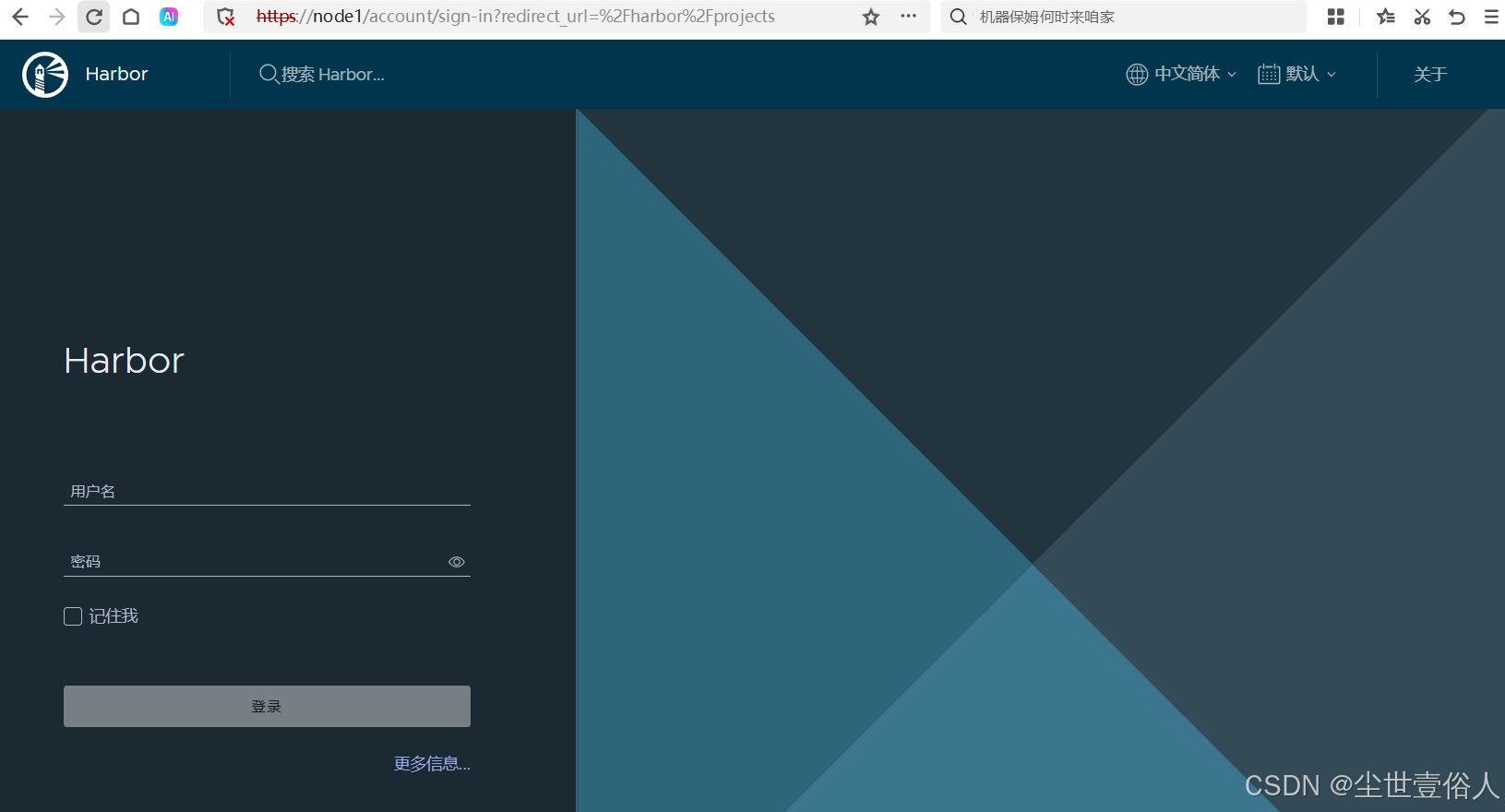Open the 关于 about menu item
Image resolution: width=1505 pixels, height=812 pixels.
click(1430, 74)
